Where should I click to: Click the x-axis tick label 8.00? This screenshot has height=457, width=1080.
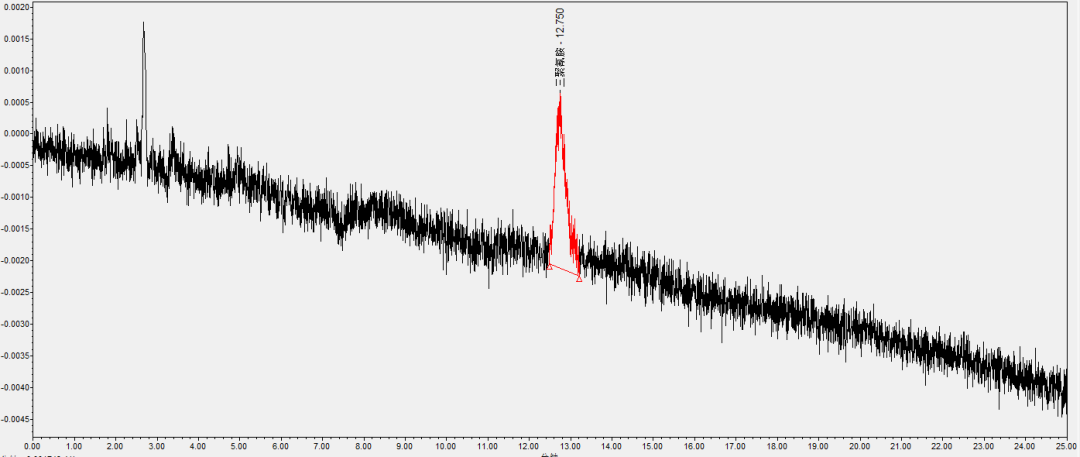364,446
